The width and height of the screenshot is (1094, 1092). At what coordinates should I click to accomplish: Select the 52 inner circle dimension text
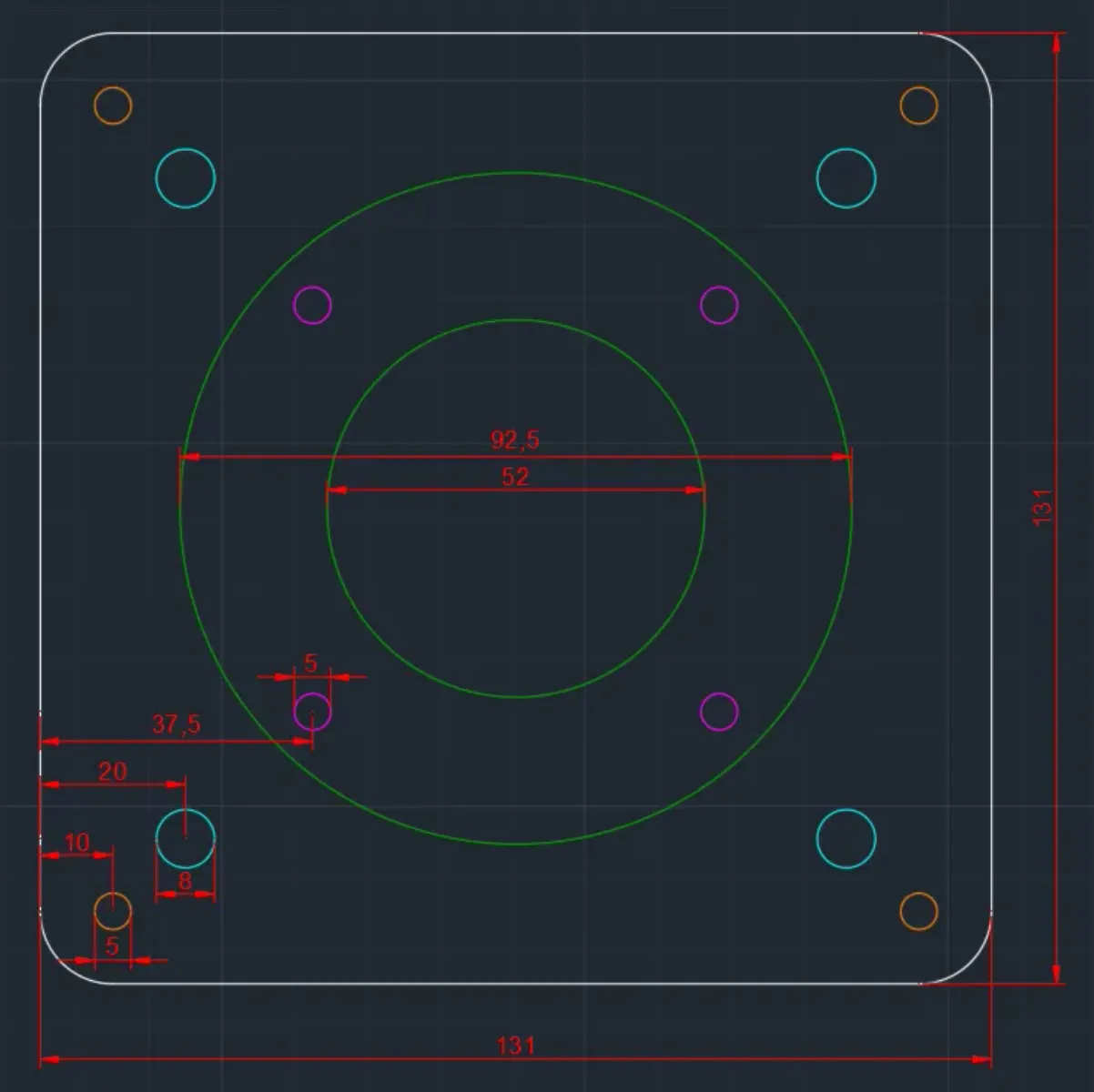click(515, 477)
